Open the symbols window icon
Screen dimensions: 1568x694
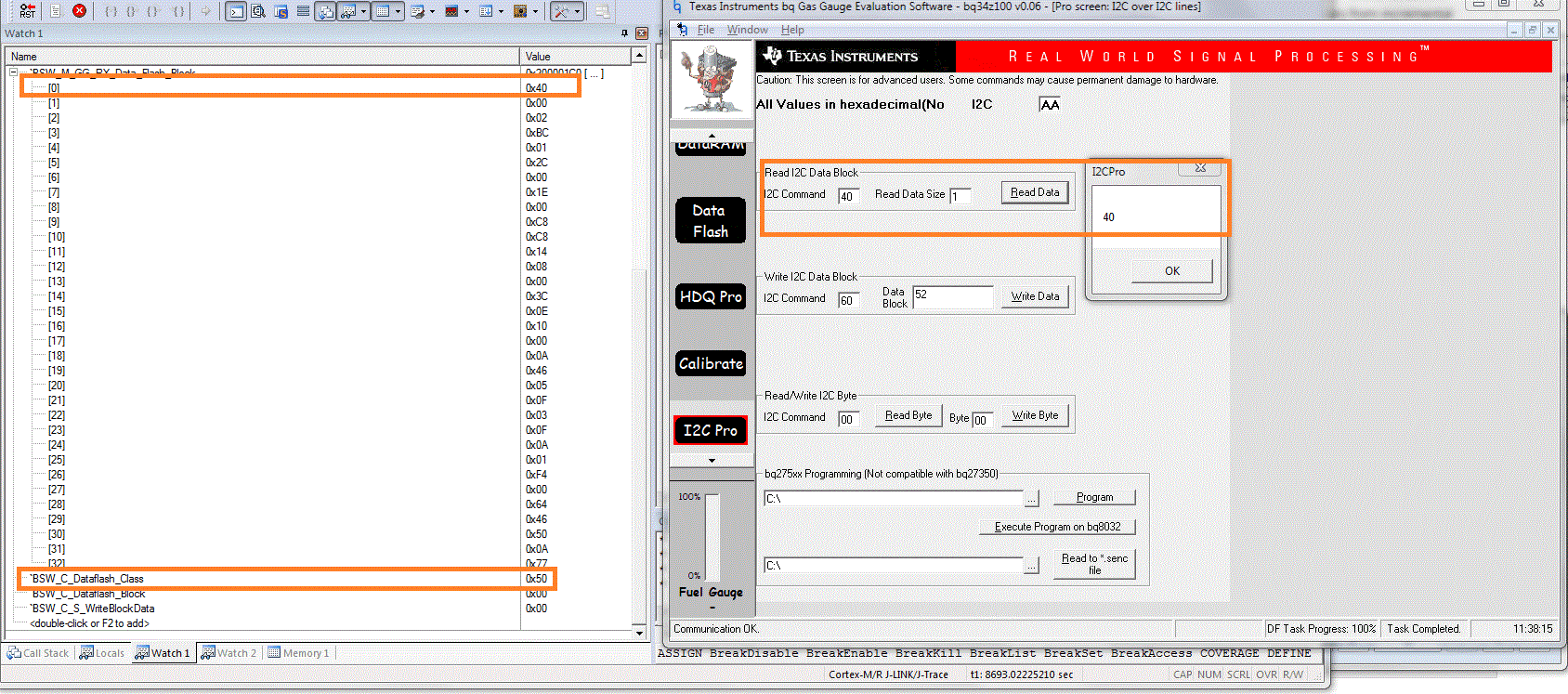[281, 11]
